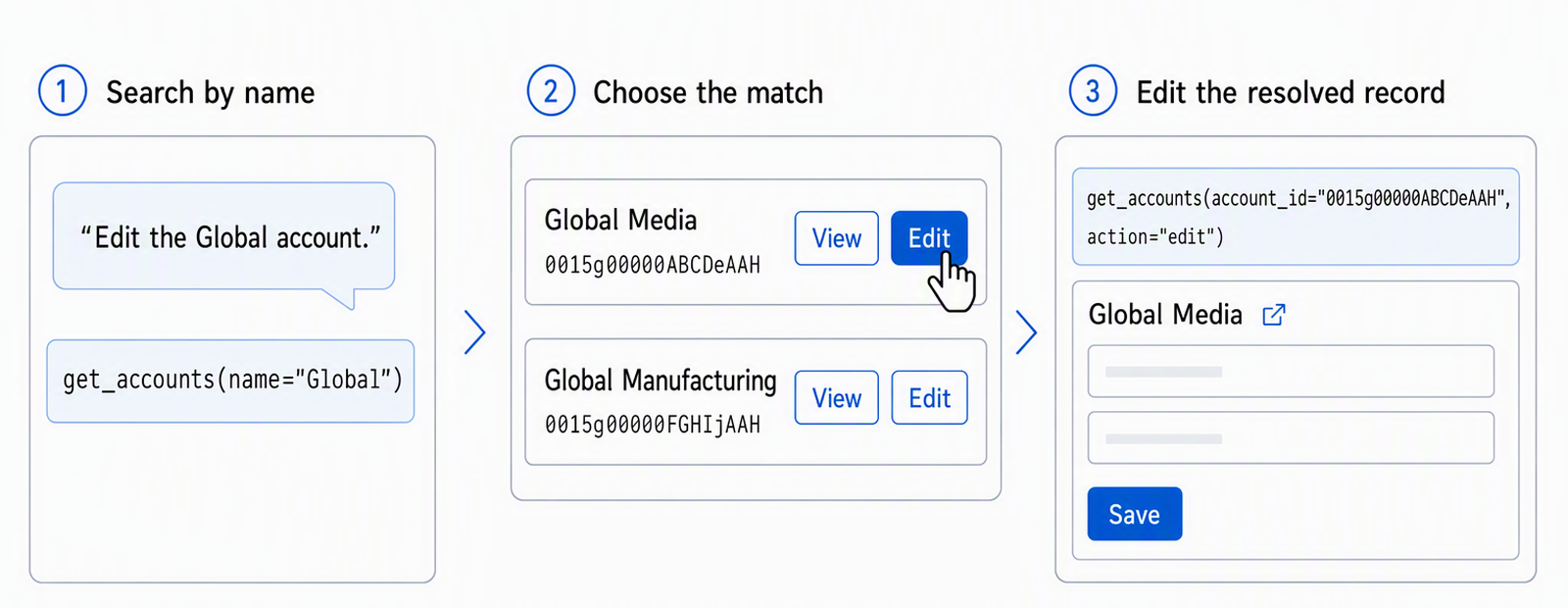Click Edit for Global Media
Screen dimensions: 1568x608
[929, 238]
